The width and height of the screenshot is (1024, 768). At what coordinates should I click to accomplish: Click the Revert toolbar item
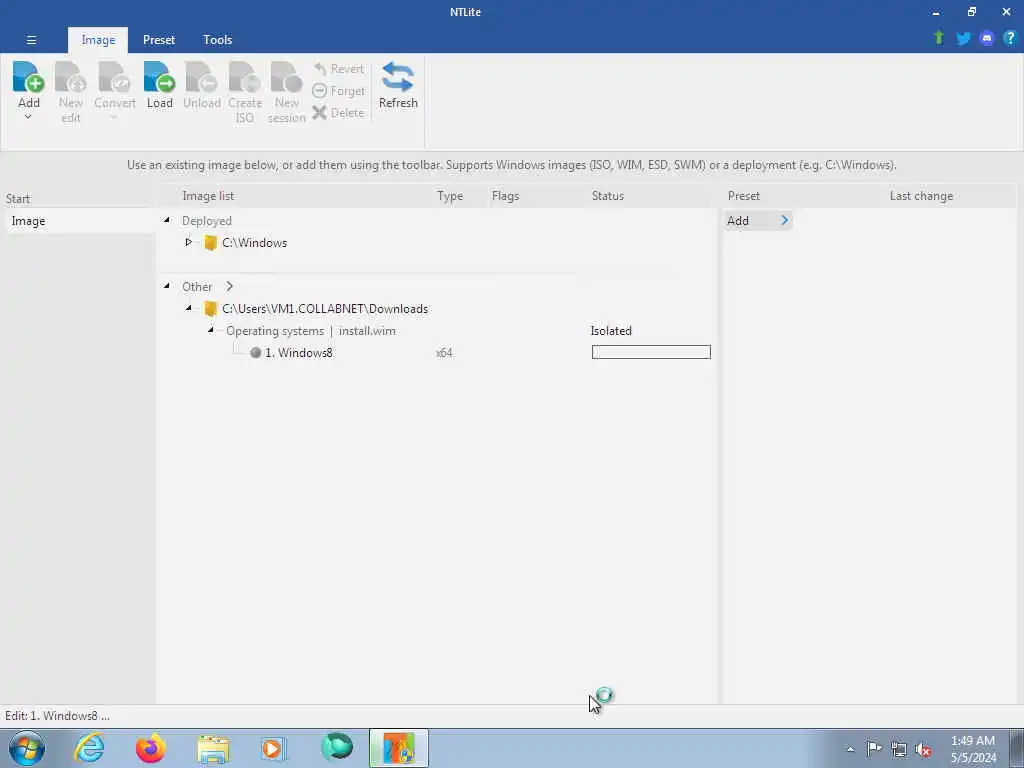338,69
